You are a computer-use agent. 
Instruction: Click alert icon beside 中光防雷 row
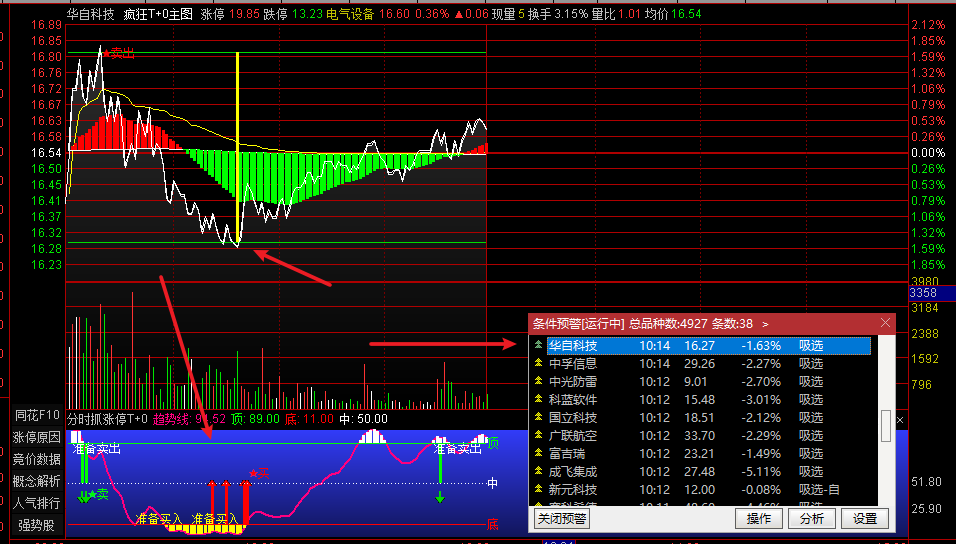[538, 382]
